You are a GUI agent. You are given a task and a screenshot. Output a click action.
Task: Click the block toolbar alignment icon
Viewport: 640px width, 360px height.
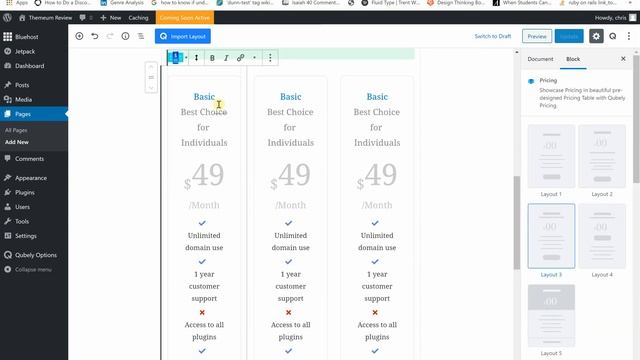(x=196, y=58)
